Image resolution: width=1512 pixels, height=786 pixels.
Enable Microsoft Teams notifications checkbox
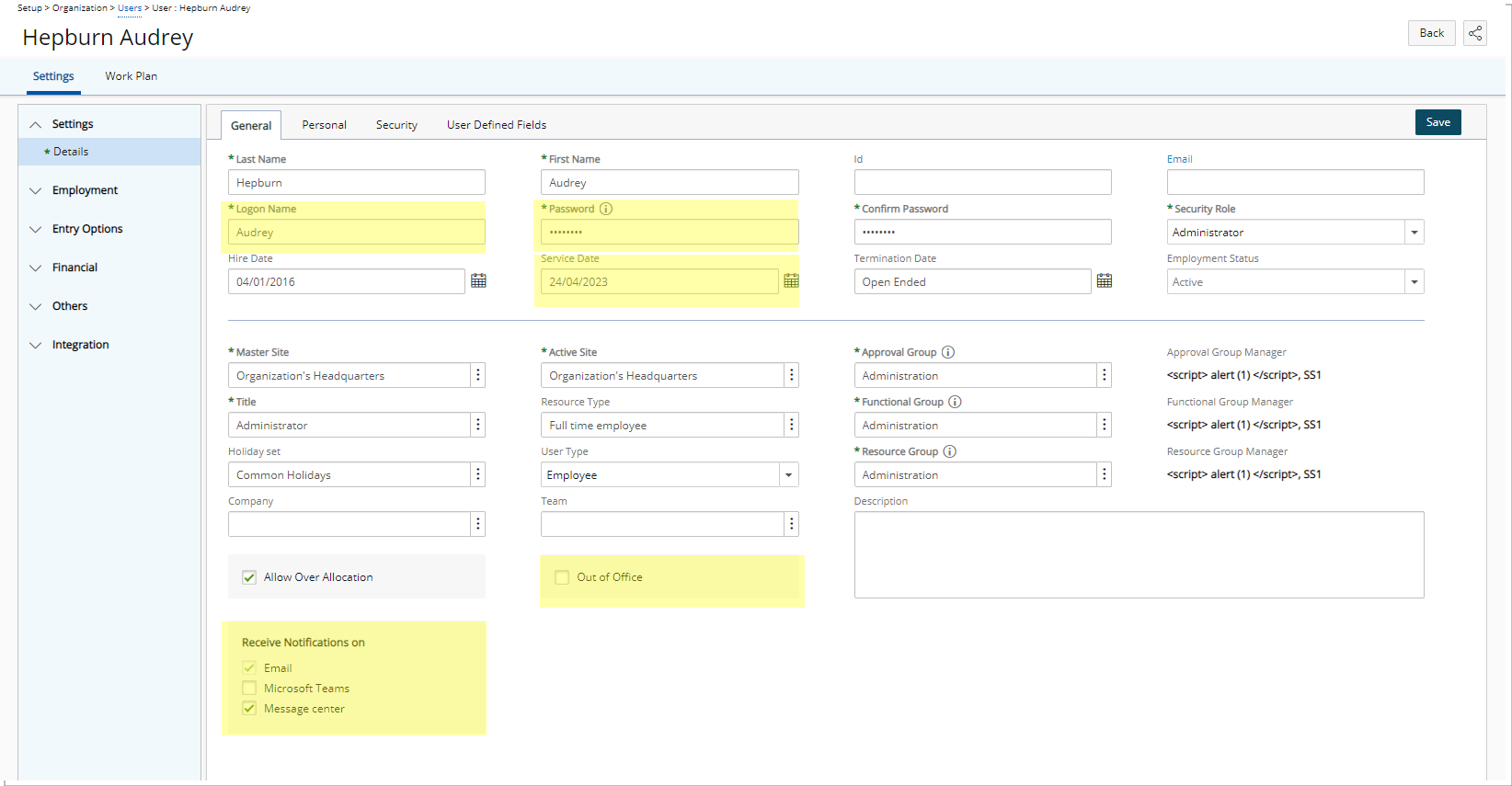tap(249, 689)
